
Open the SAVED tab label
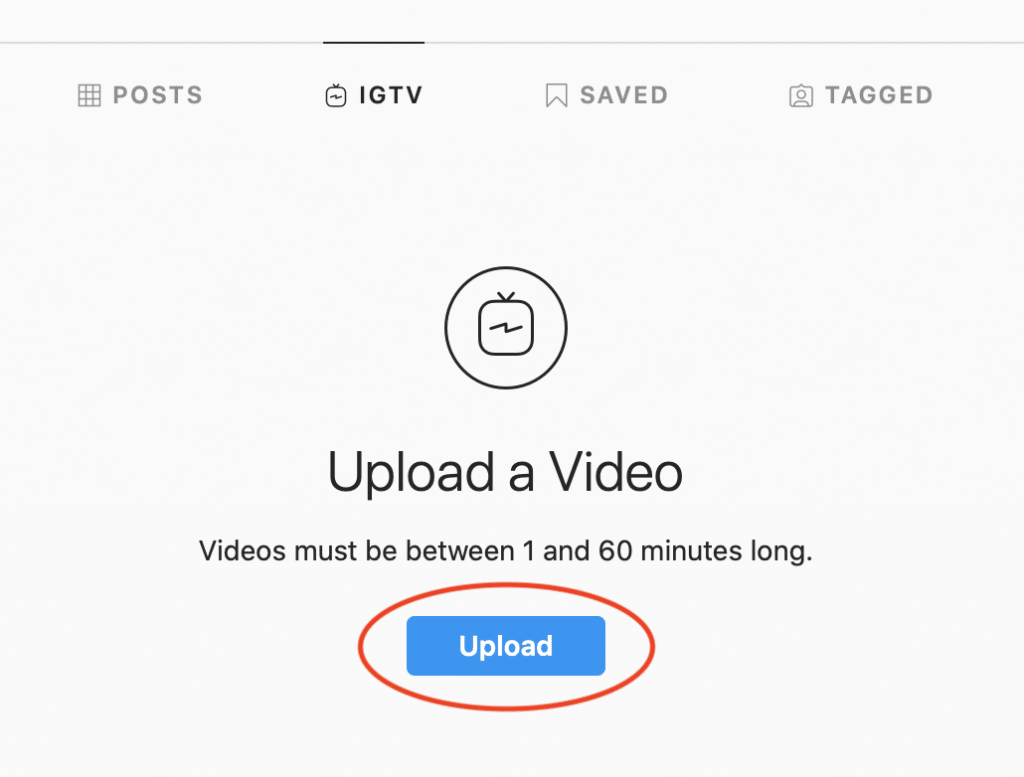pos(624,95)
